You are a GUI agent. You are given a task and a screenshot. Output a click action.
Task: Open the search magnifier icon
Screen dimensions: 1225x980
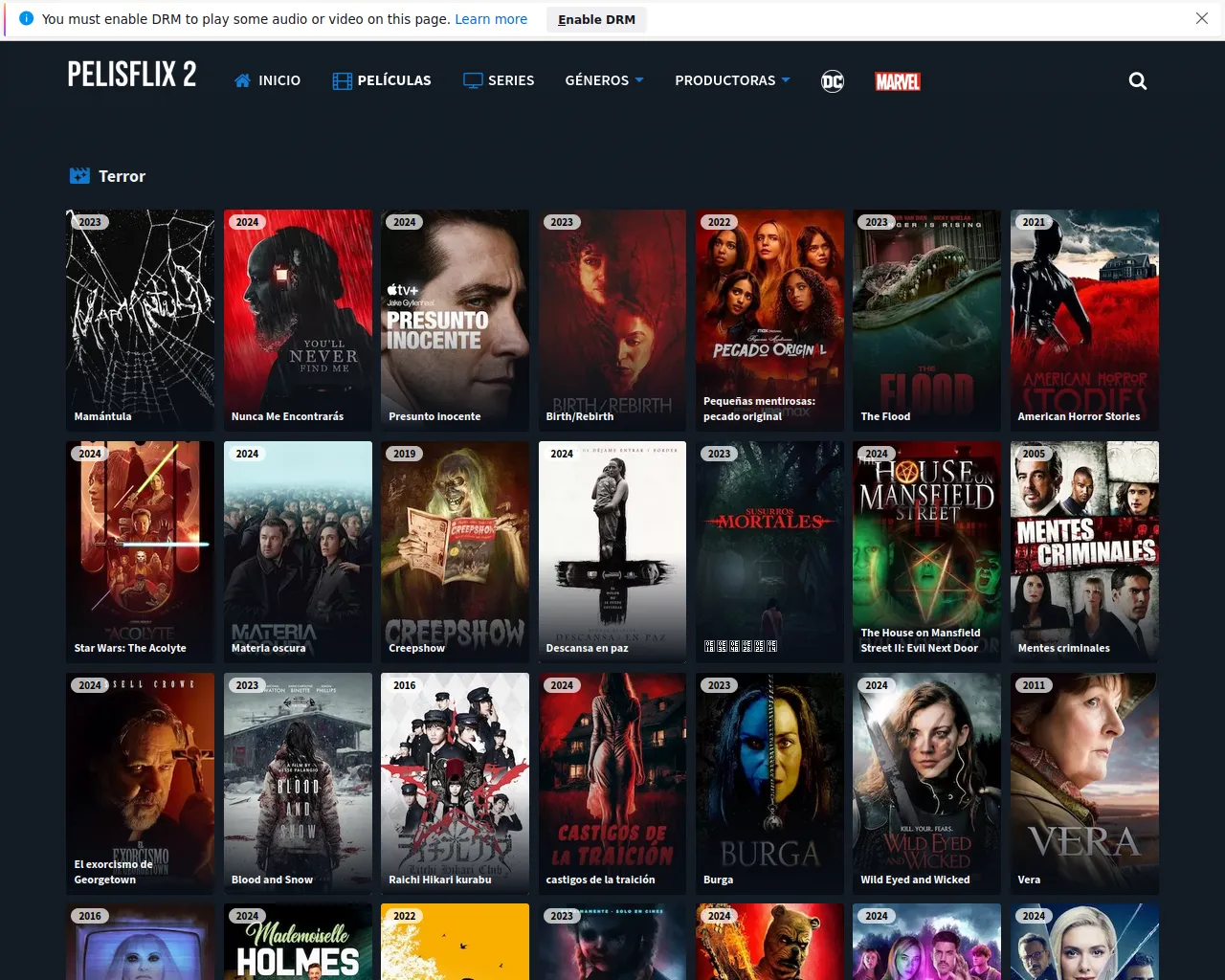tap(1137, 81)
